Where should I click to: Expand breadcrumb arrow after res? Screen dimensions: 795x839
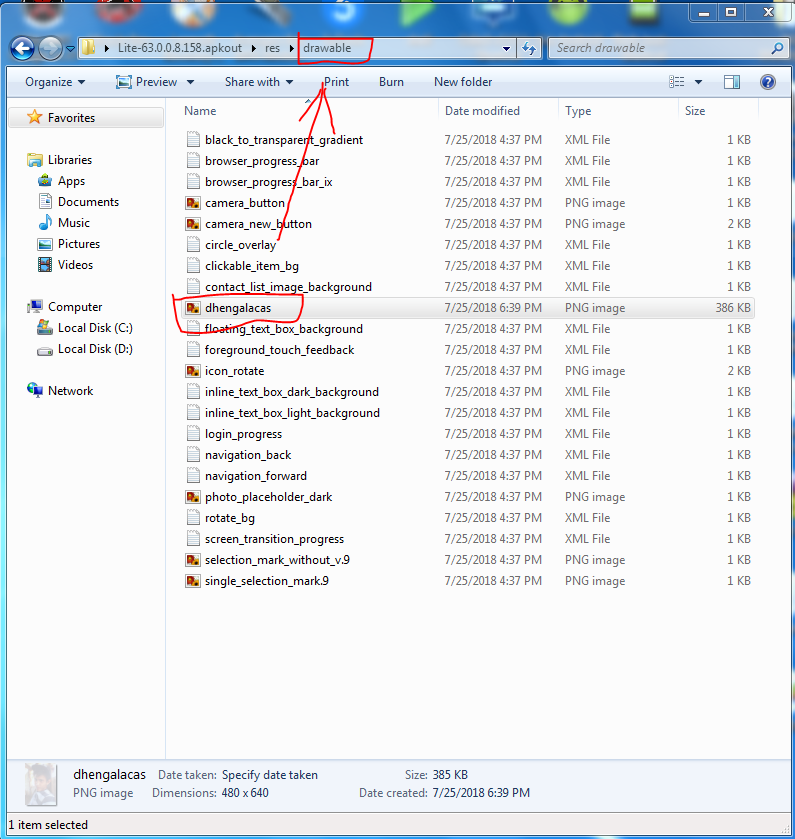click(x=292, y=48)
